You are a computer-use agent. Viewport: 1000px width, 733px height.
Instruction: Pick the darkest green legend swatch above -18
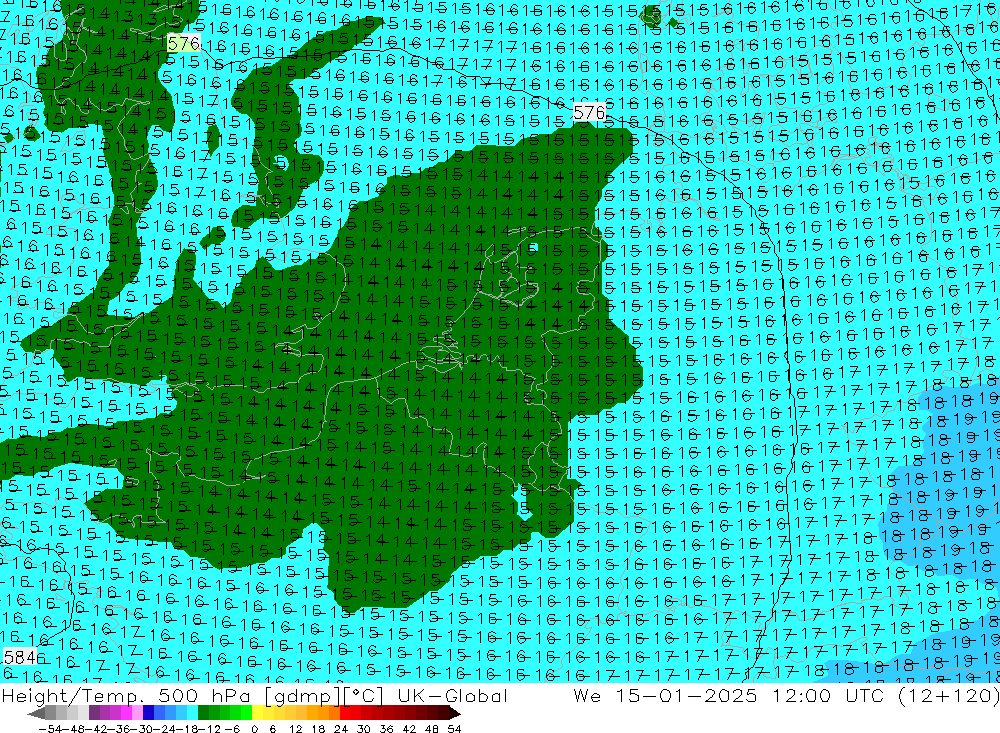(x=203, y=713)
